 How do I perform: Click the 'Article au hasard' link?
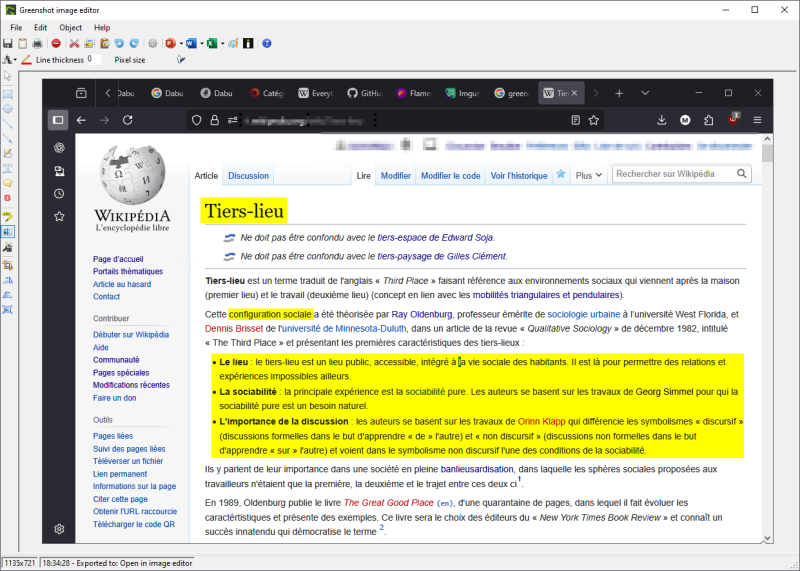122,284
